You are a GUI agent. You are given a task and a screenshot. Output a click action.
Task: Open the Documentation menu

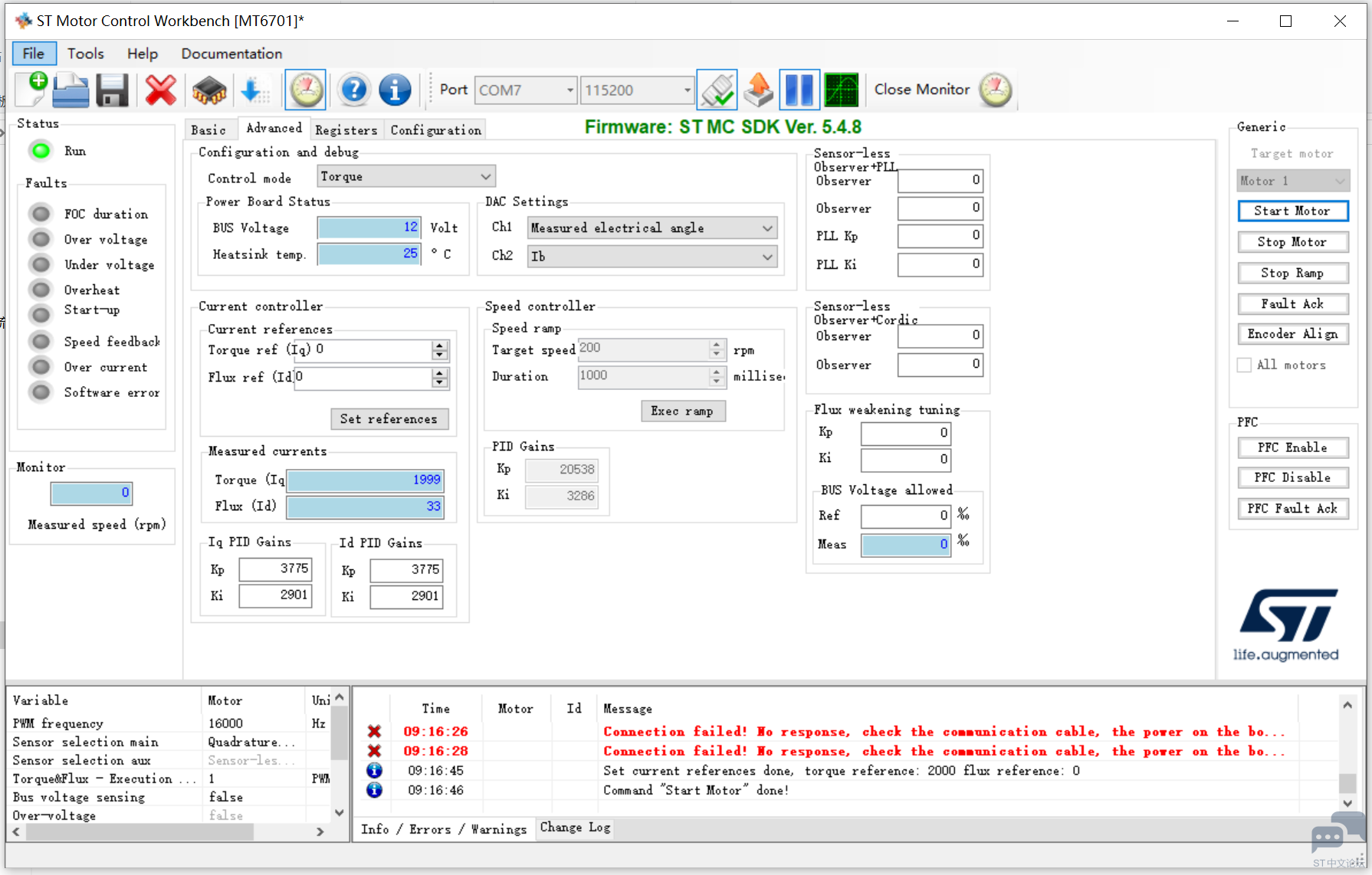coord(231,53)
